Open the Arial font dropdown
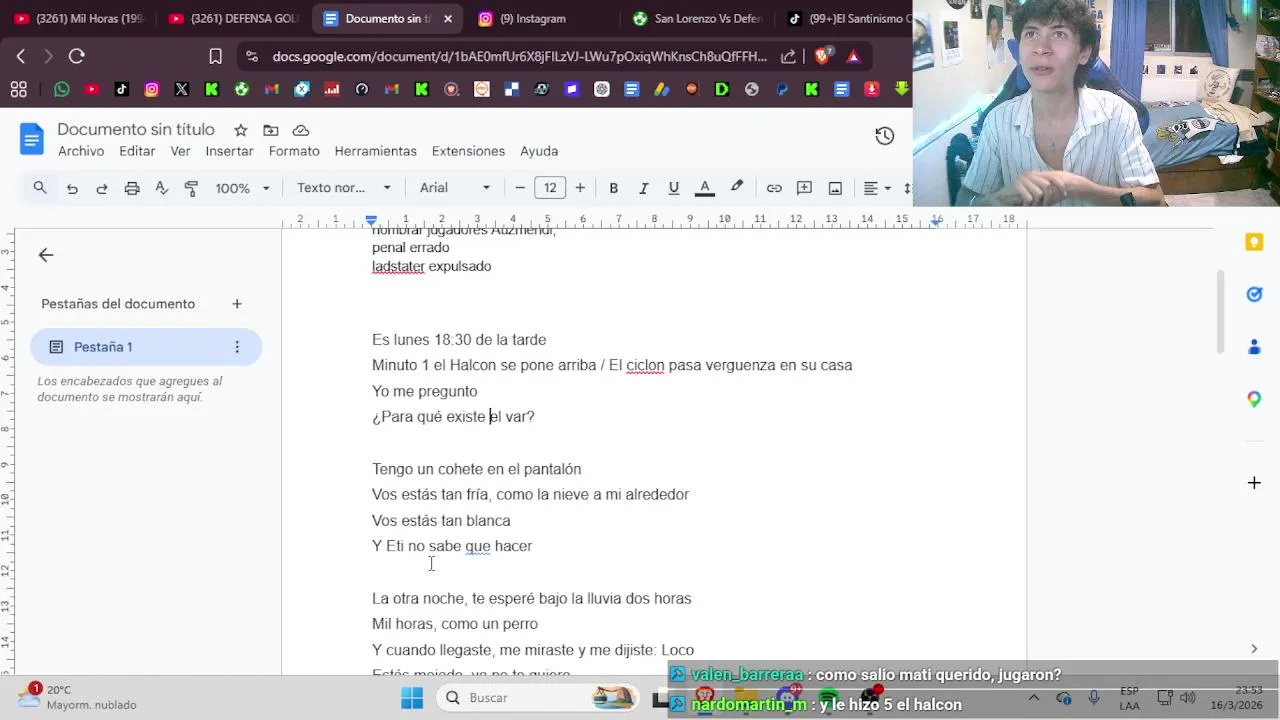 coord(455,188)
